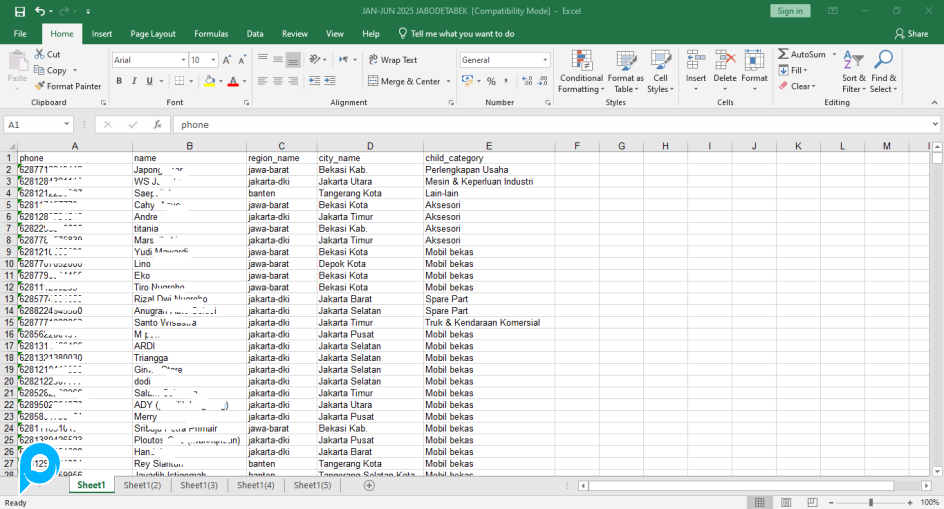Open the Page Layout ribbon tab
This screenshot has width=944, height=509.
[152, 33]
